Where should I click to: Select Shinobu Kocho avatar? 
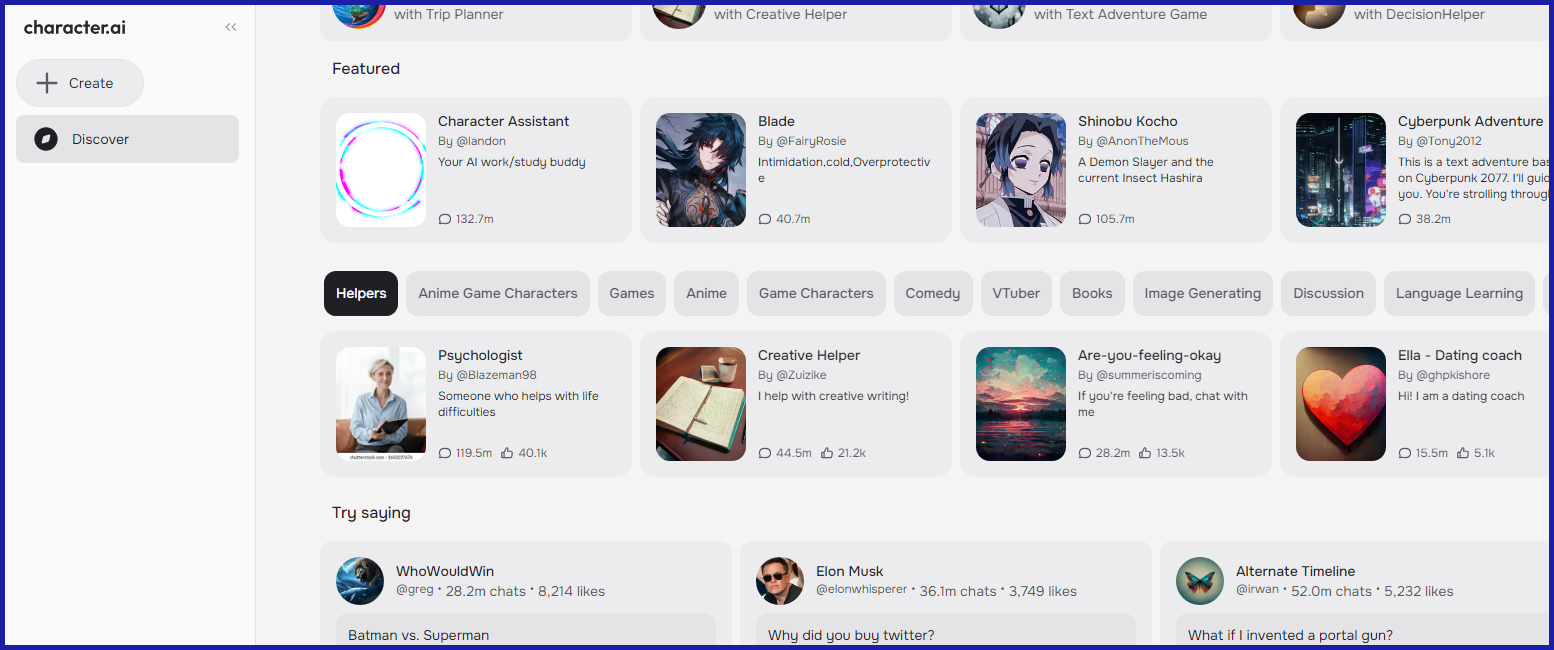1021,170
